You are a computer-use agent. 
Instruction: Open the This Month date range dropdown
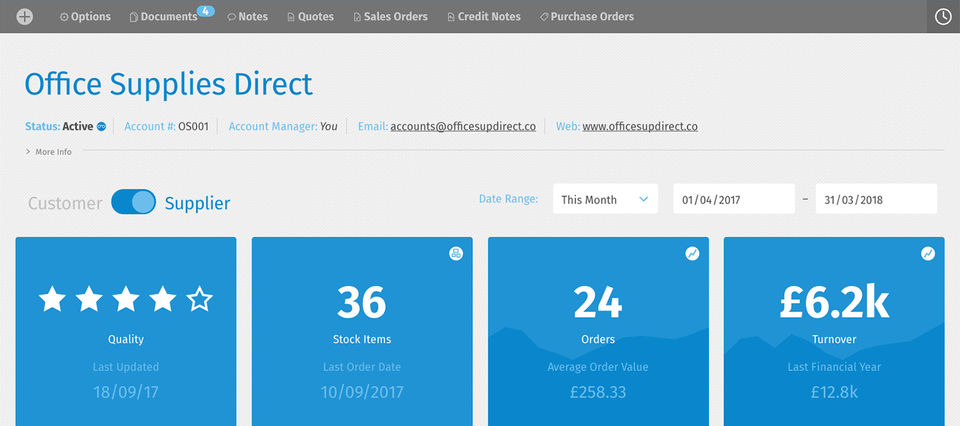606,199
